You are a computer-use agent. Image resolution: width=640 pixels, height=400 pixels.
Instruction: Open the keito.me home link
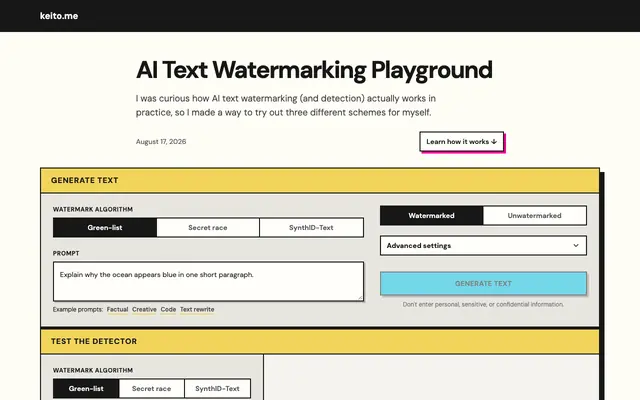pos(59,16)
